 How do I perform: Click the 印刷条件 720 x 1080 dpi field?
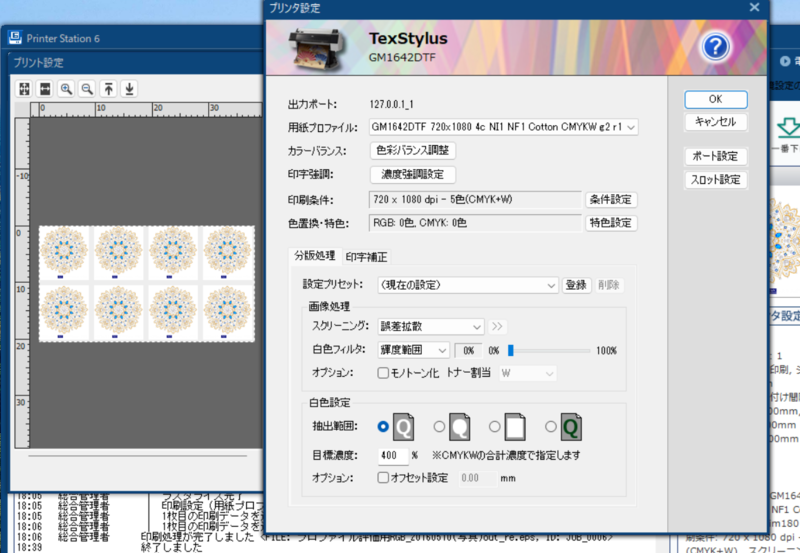475,199
